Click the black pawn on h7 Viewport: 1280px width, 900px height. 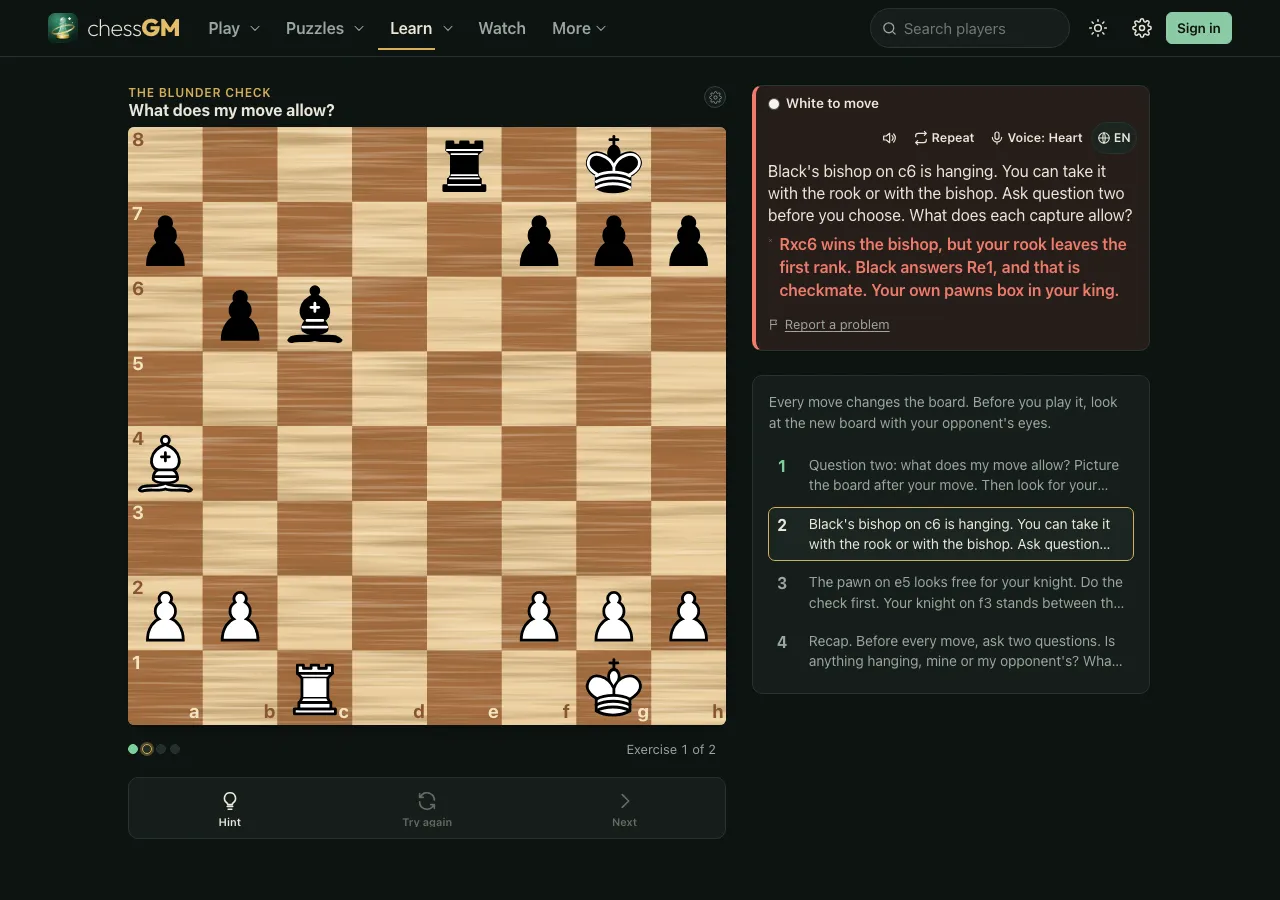click(689, 240)
